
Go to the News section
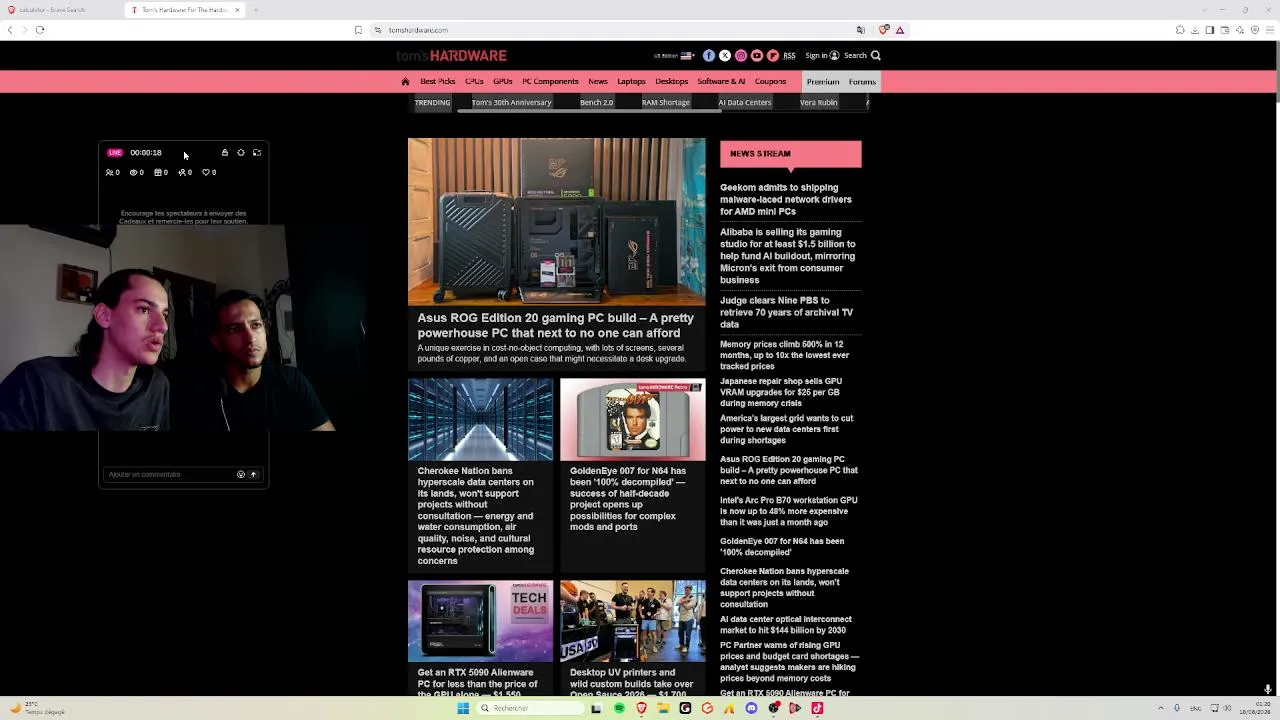[598, 82]
